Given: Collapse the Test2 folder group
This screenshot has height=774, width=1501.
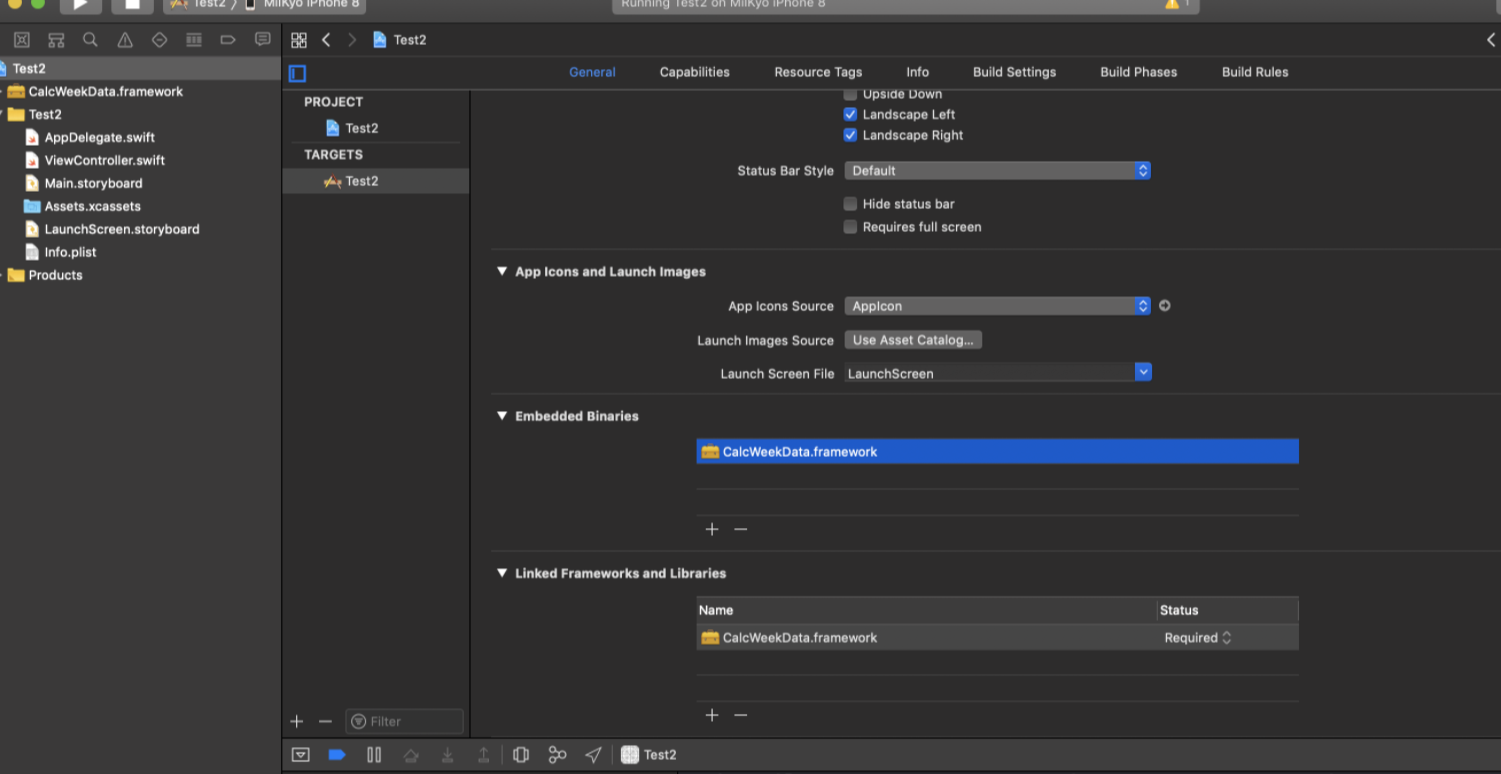Looking at the screenshot, I should click(3, 114).
